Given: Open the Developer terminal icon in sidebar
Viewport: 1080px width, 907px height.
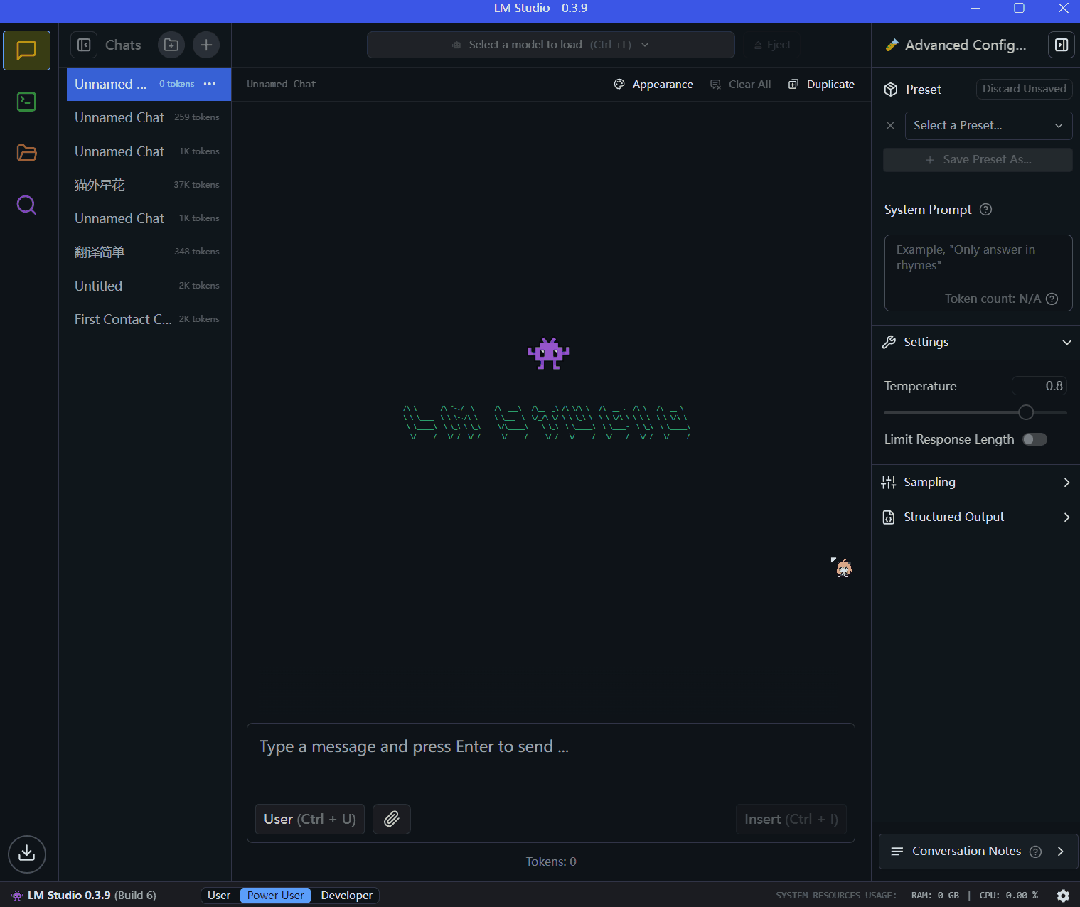Looking at the screenshot, I should tap(27, 101).
